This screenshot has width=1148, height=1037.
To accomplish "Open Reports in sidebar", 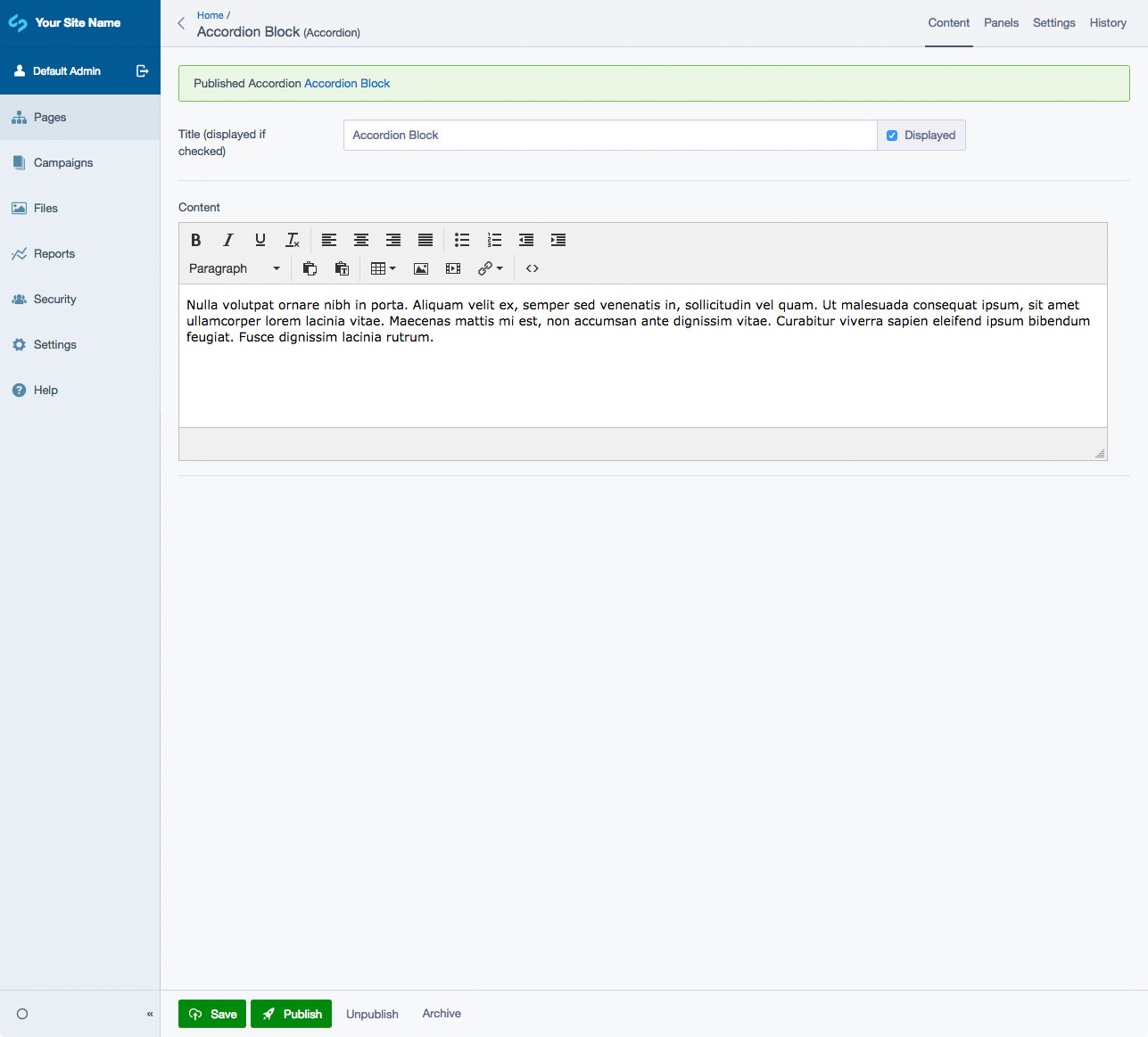I will (80, 253).
